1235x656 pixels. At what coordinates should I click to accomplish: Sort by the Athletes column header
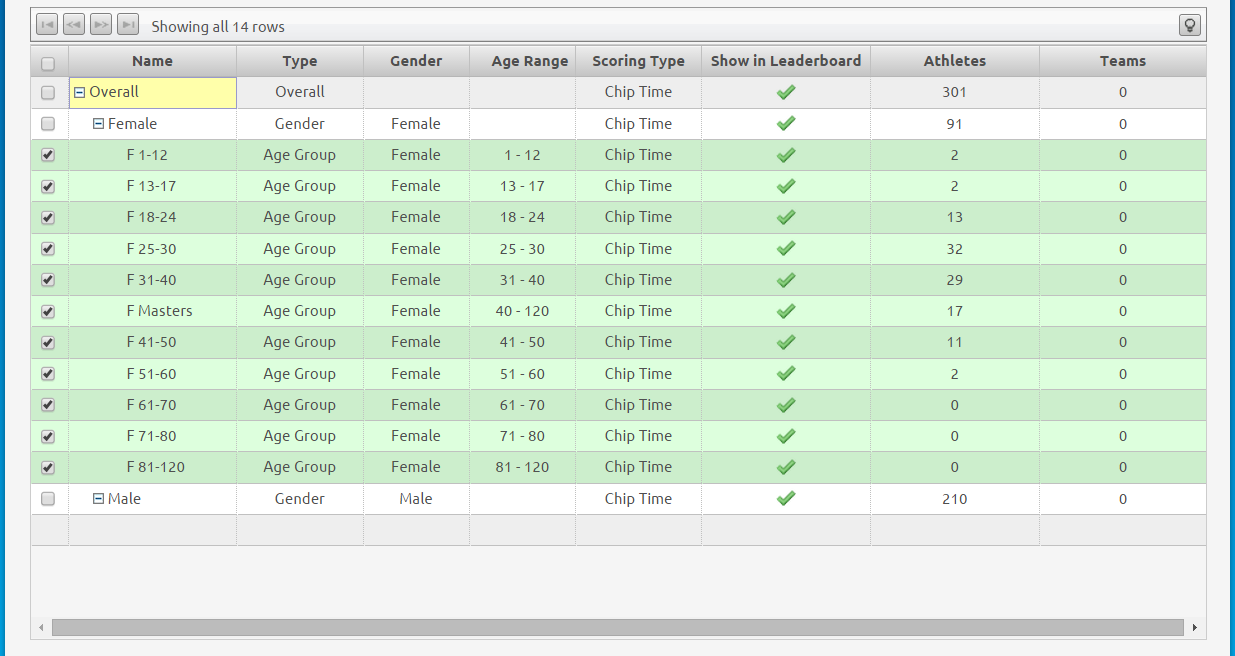954,61
